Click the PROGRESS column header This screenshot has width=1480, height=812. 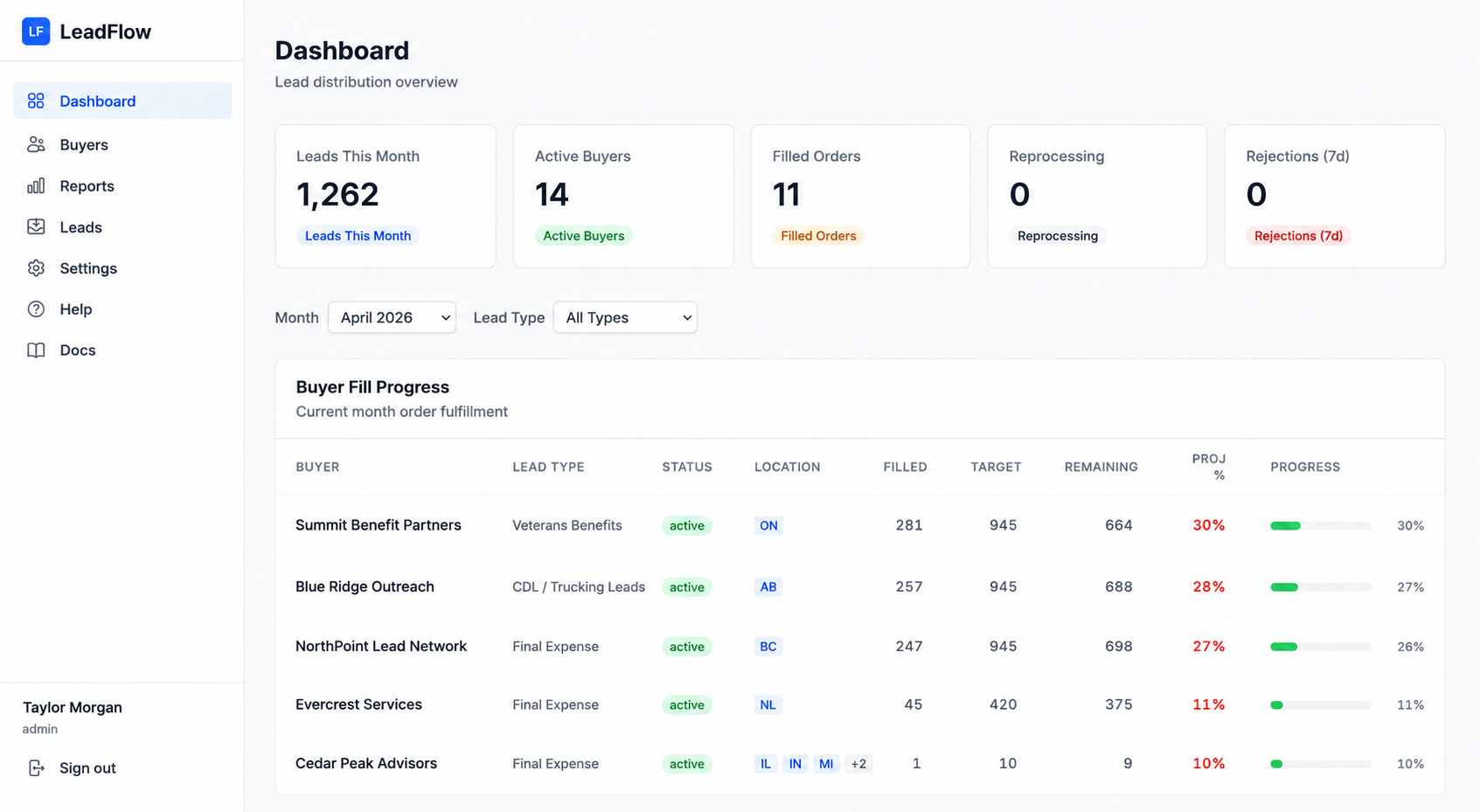[1305, 467]
